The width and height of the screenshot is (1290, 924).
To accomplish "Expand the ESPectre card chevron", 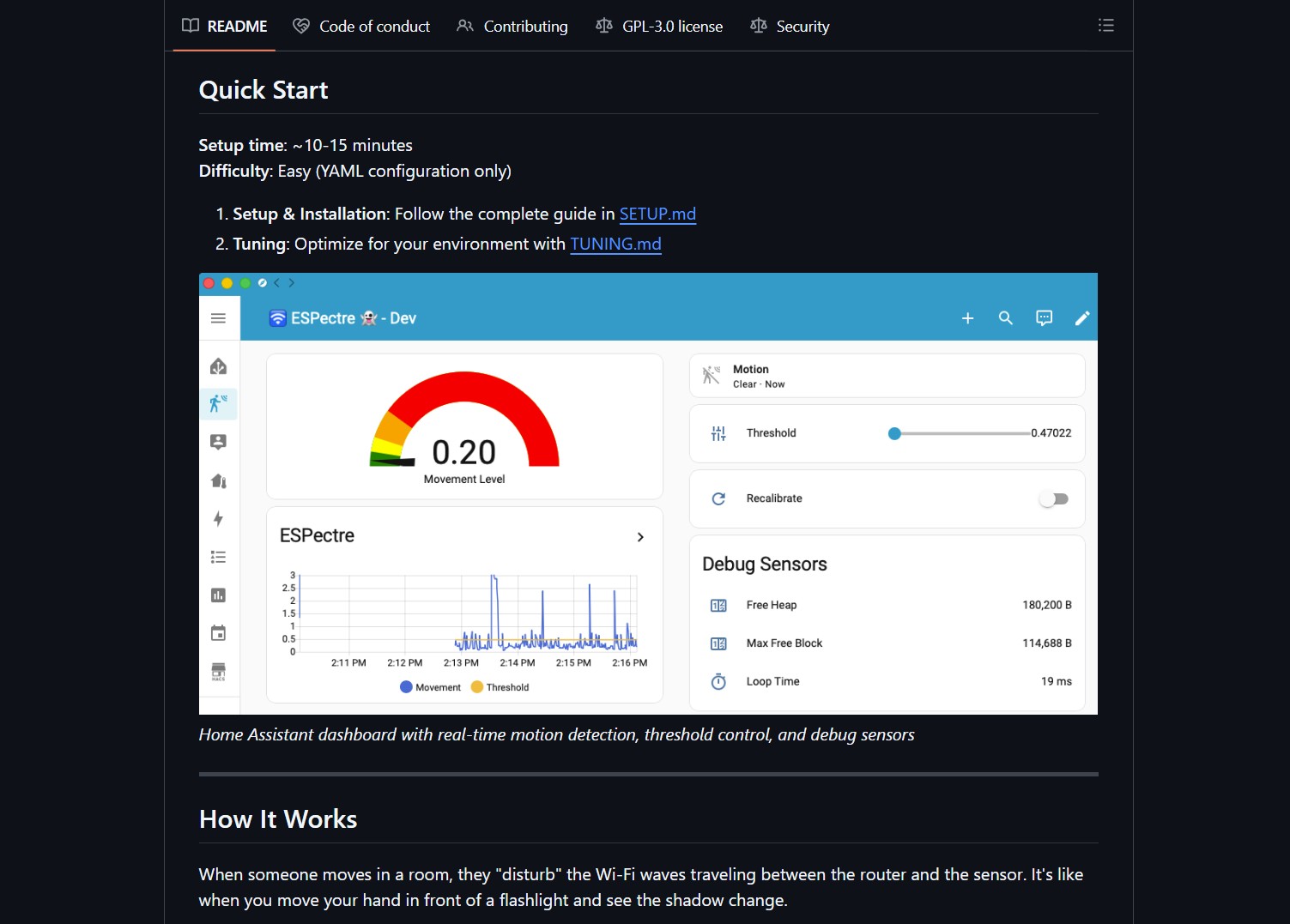I will pos(640,537).
